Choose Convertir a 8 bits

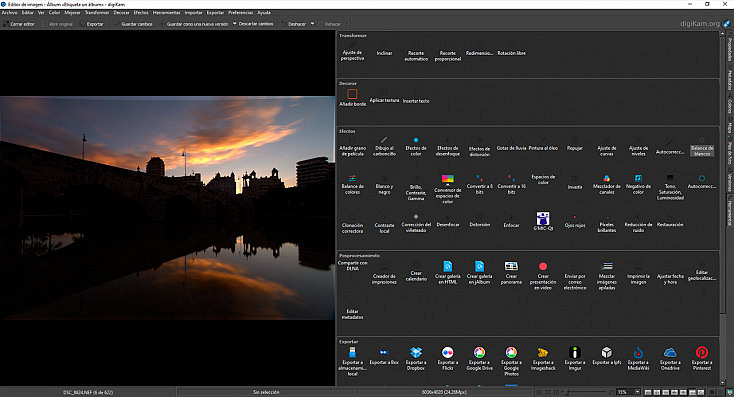click(x=479, y=184)
